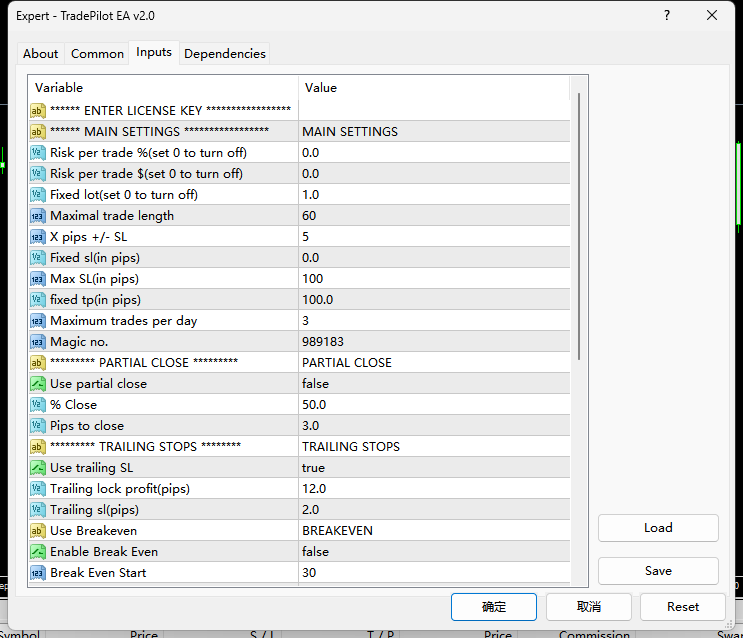
Task: Click the Reset button
Action: (683, 607)
